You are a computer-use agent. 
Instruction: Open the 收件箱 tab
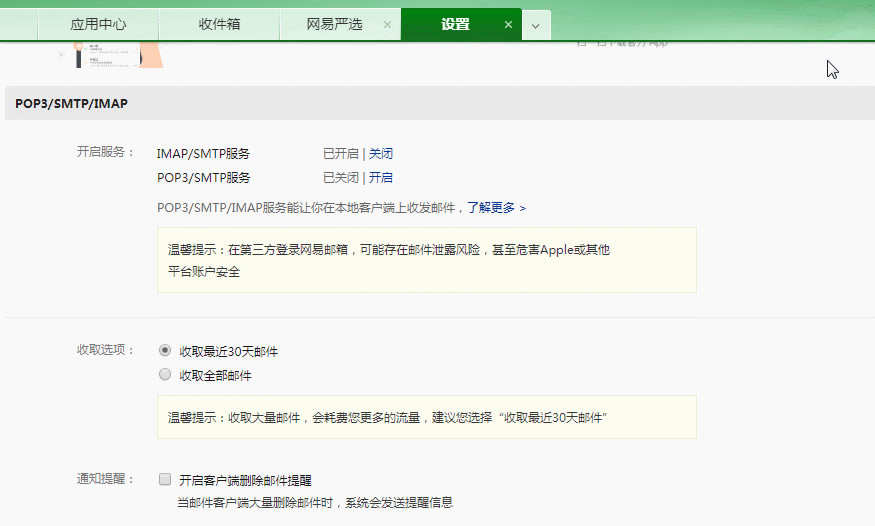[x=219, y=24]
